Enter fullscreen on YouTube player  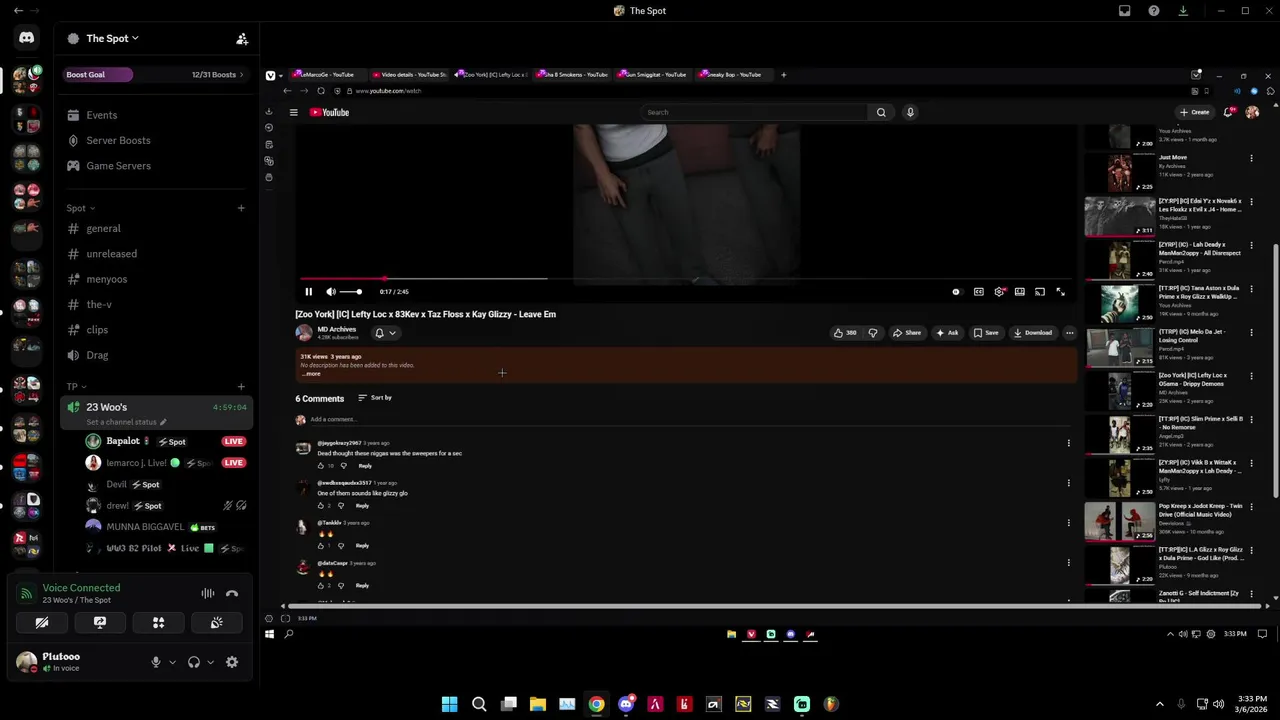1060,292
